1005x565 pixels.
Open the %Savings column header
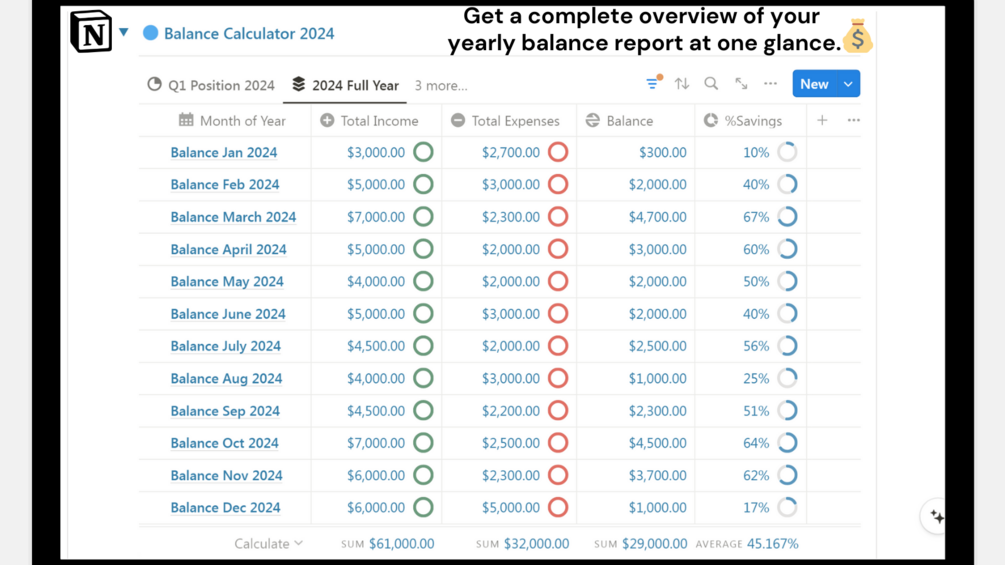tap(743, 120)
